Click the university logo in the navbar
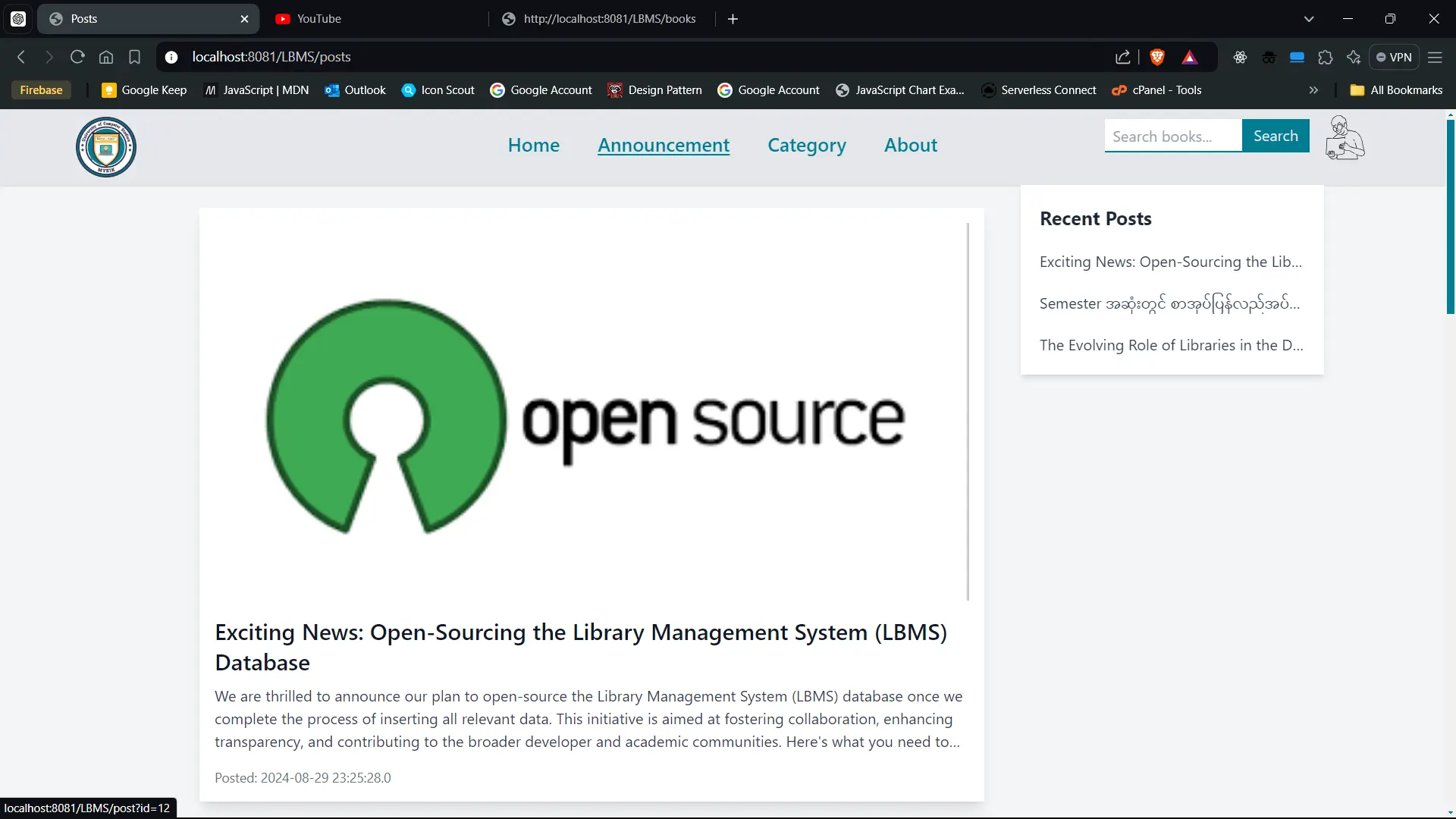This screenshot has width=1456, height=819. coord(106,147)
